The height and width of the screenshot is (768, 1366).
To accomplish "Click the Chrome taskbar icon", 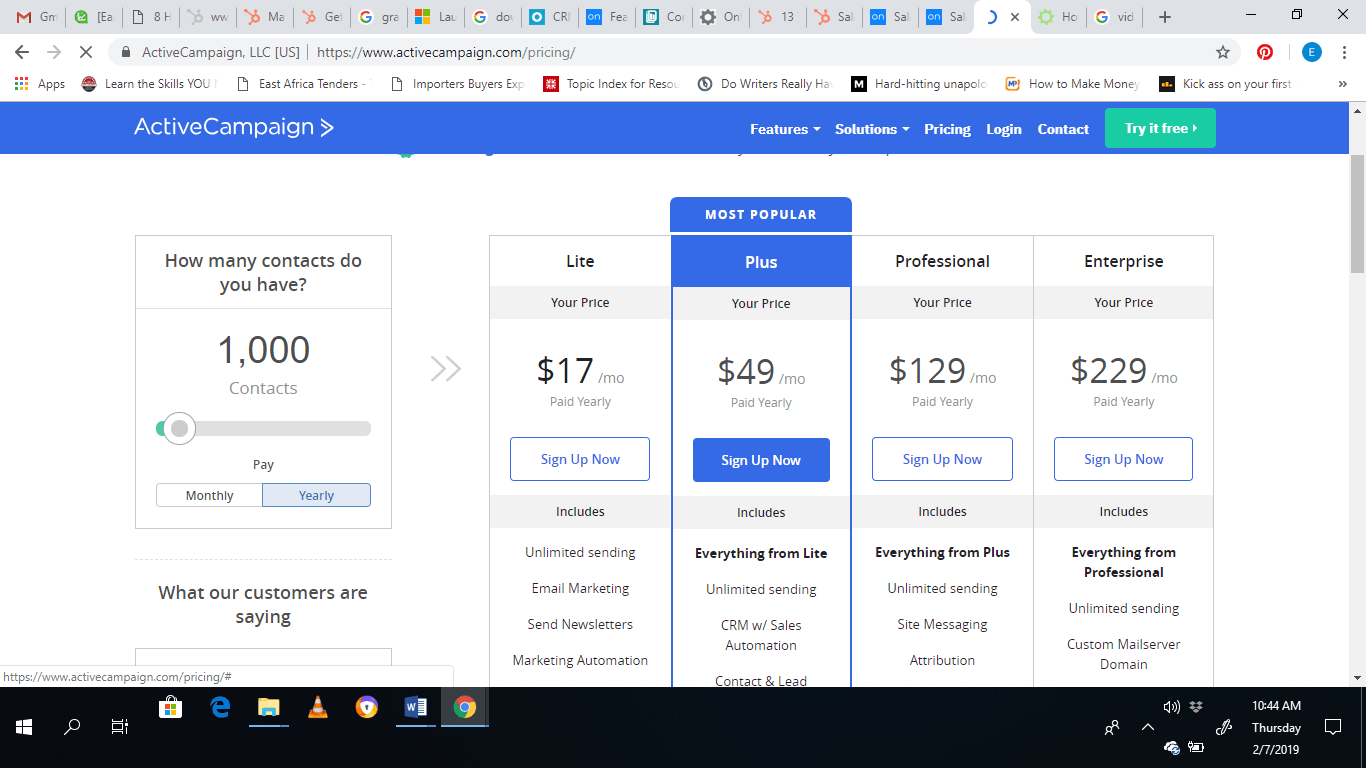I will point(464,707).
